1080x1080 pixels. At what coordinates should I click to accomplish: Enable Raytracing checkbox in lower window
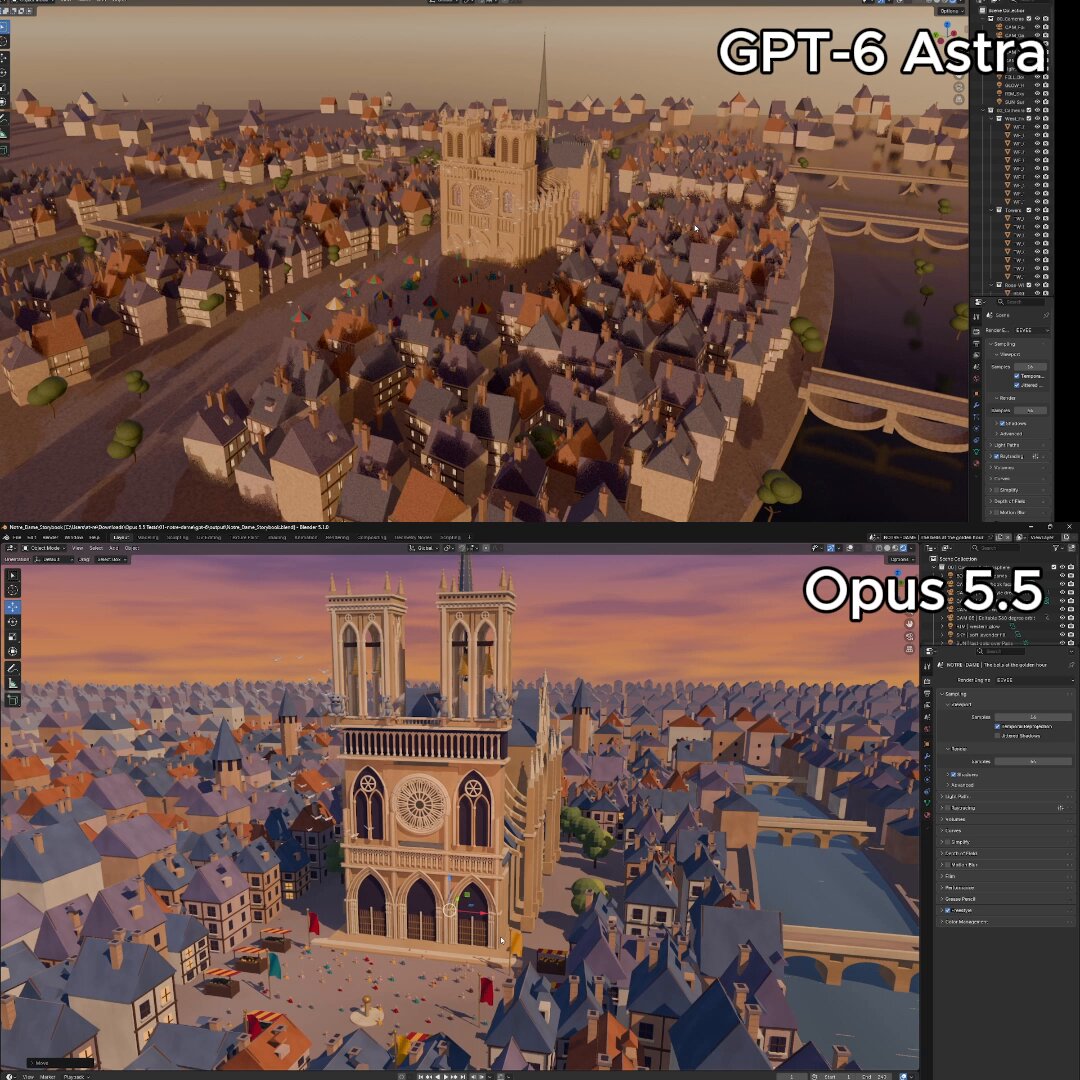coord(947,808)
